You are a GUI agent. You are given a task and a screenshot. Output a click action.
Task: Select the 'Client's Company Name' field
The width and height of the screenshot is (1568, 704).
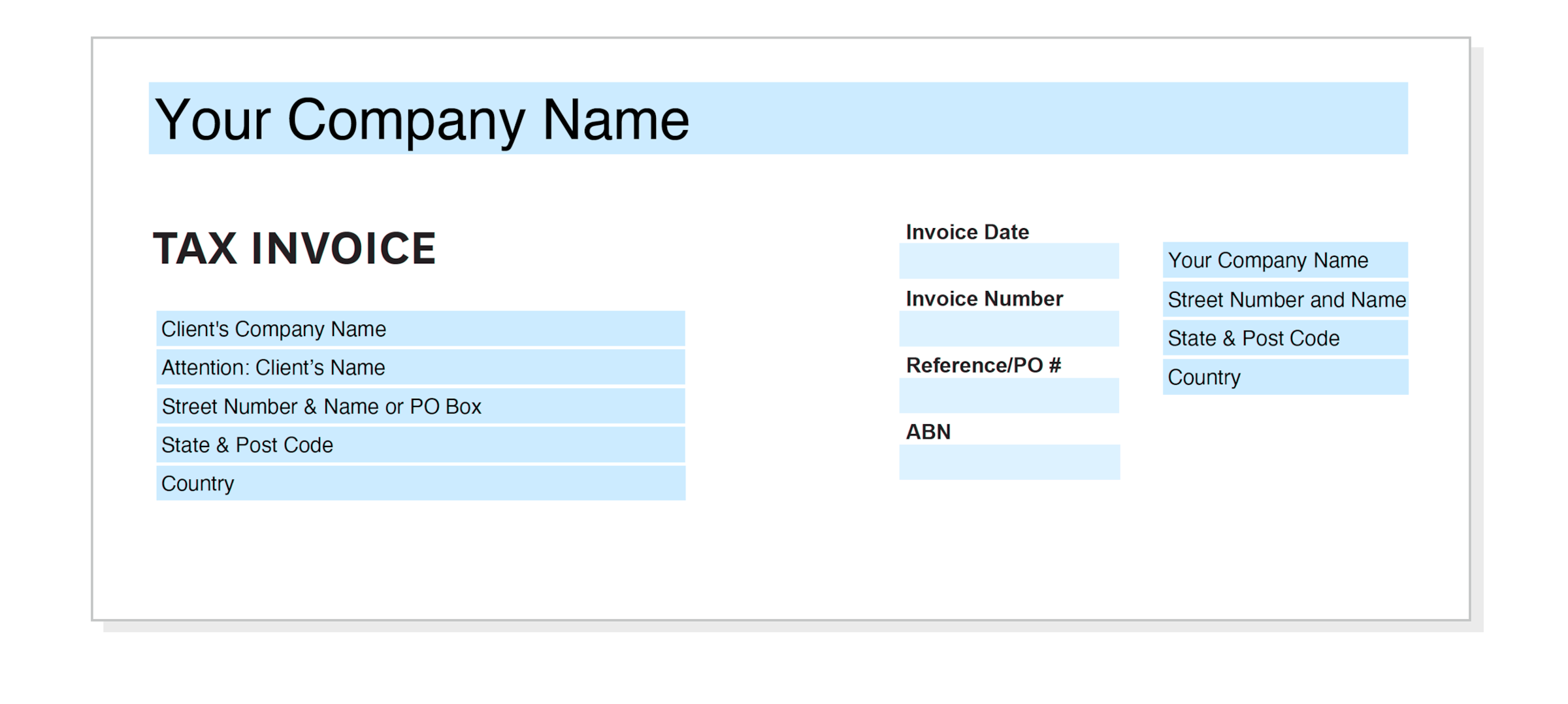[421, 329]
